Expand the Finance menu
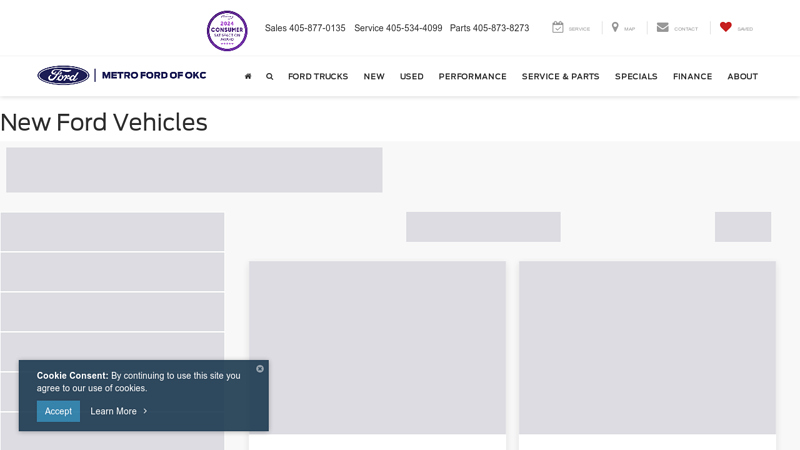This screenshot has width=800, height=450. pos(692,76)
